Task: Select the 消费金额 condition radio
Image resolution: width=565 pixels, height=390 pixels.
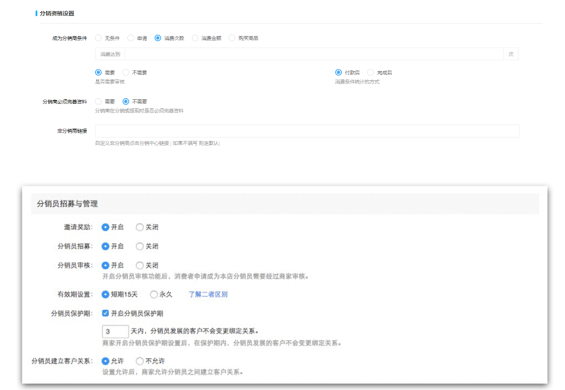Action: coord(195,38)
